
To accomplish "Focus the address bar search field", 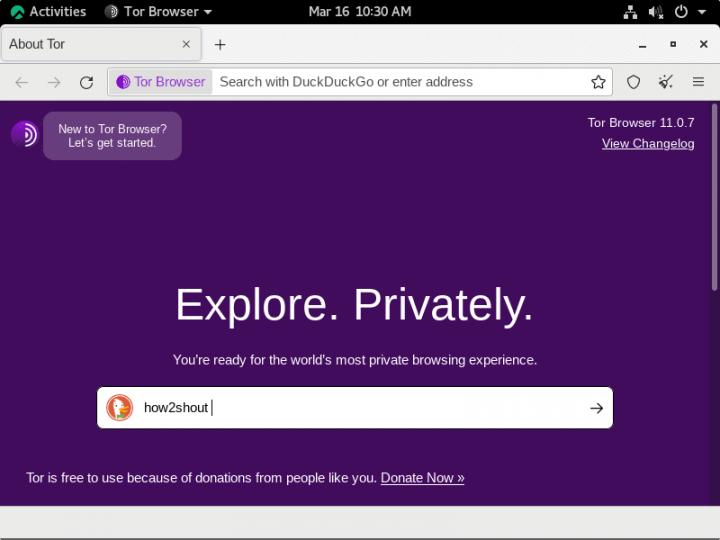I will pyautogui.click(x=400, y=82).
